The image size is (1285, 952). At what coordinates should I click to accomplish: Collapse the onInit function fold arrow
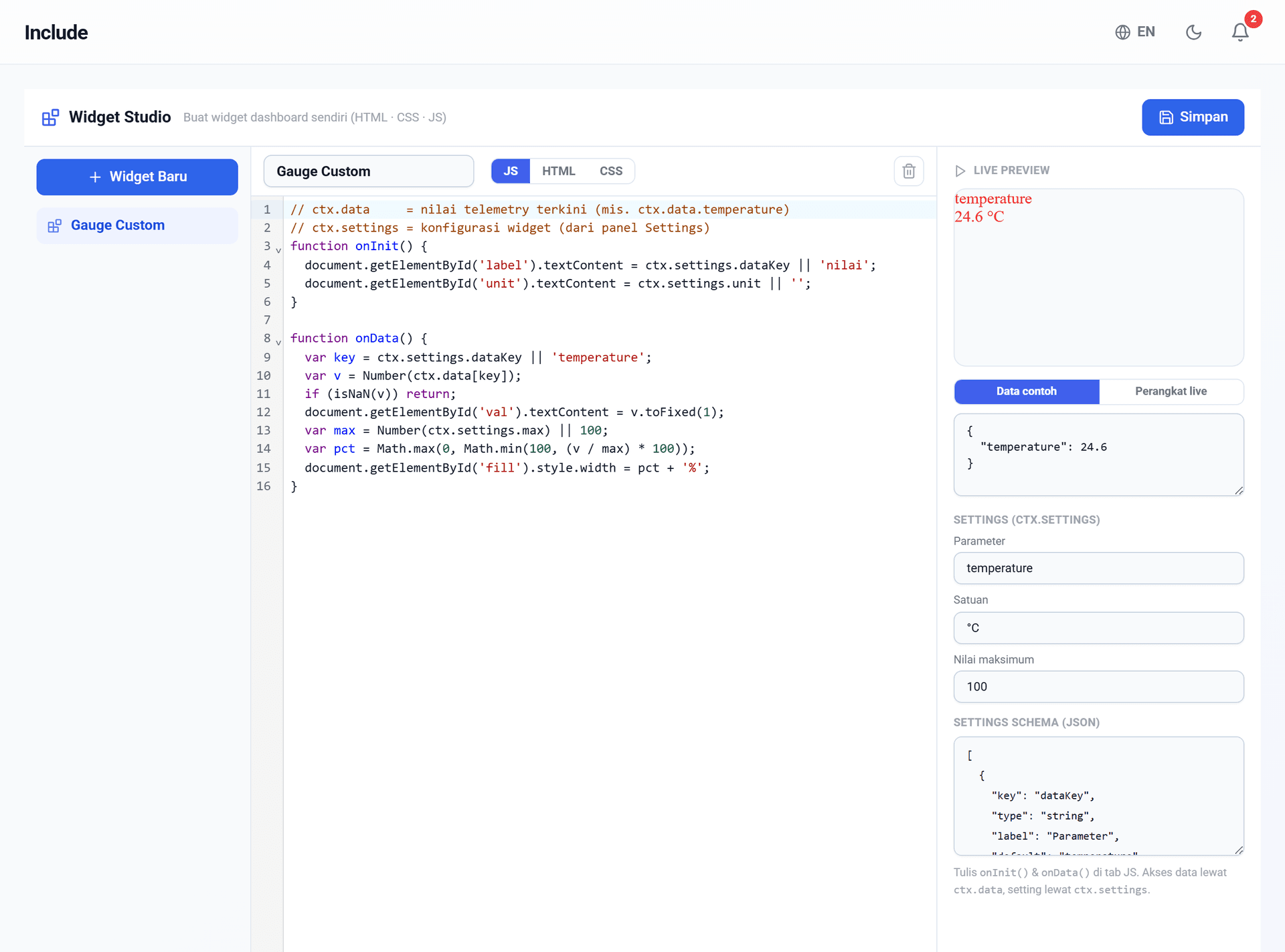(278, 250)
